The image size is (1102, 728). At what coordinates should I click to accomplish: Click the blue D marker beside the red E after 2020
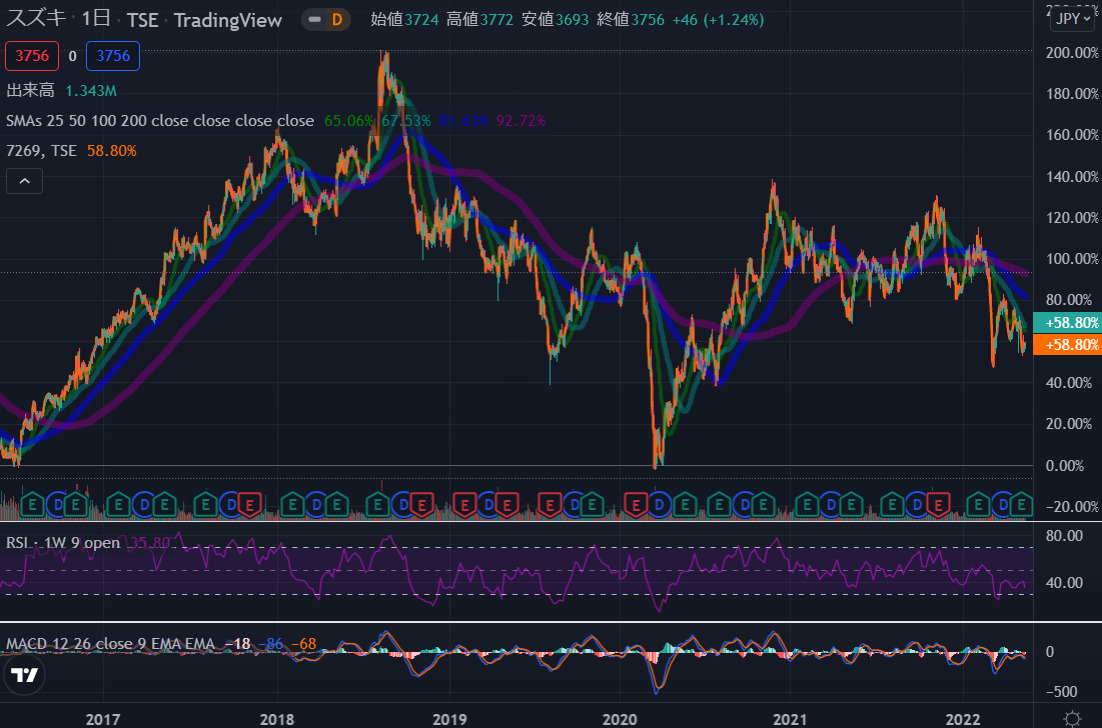(x=659, y=505)
